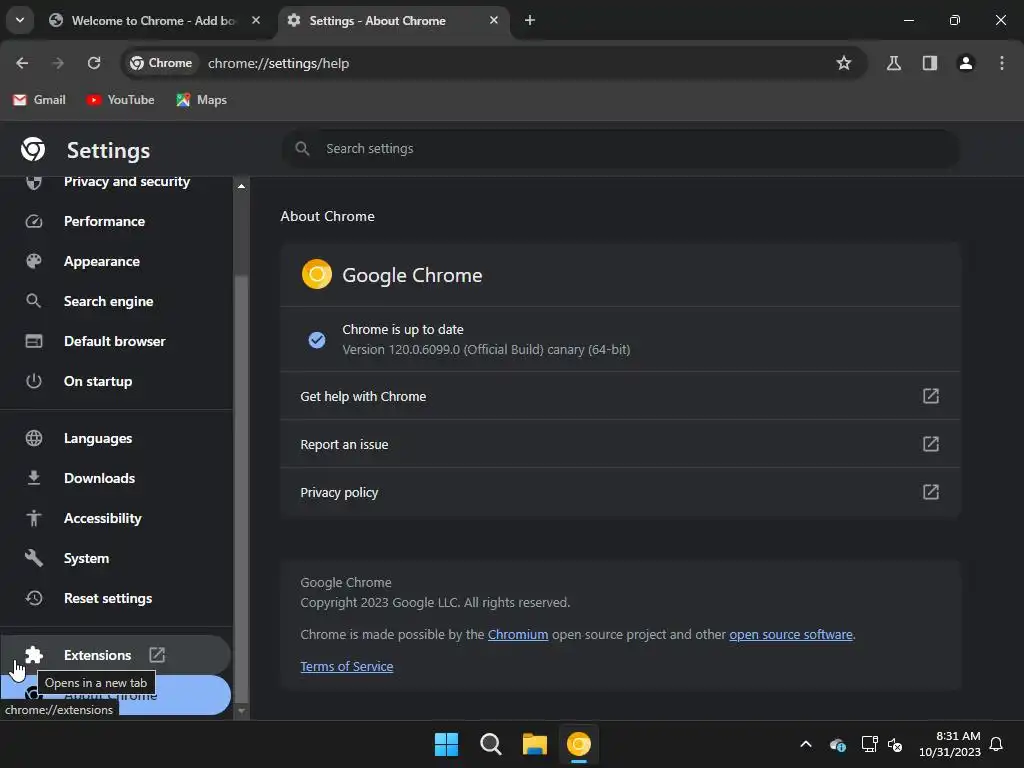This screenshot has height=768, width=1024.
Task: Bookmark this page with the star icon
Action: pos(844,63)
